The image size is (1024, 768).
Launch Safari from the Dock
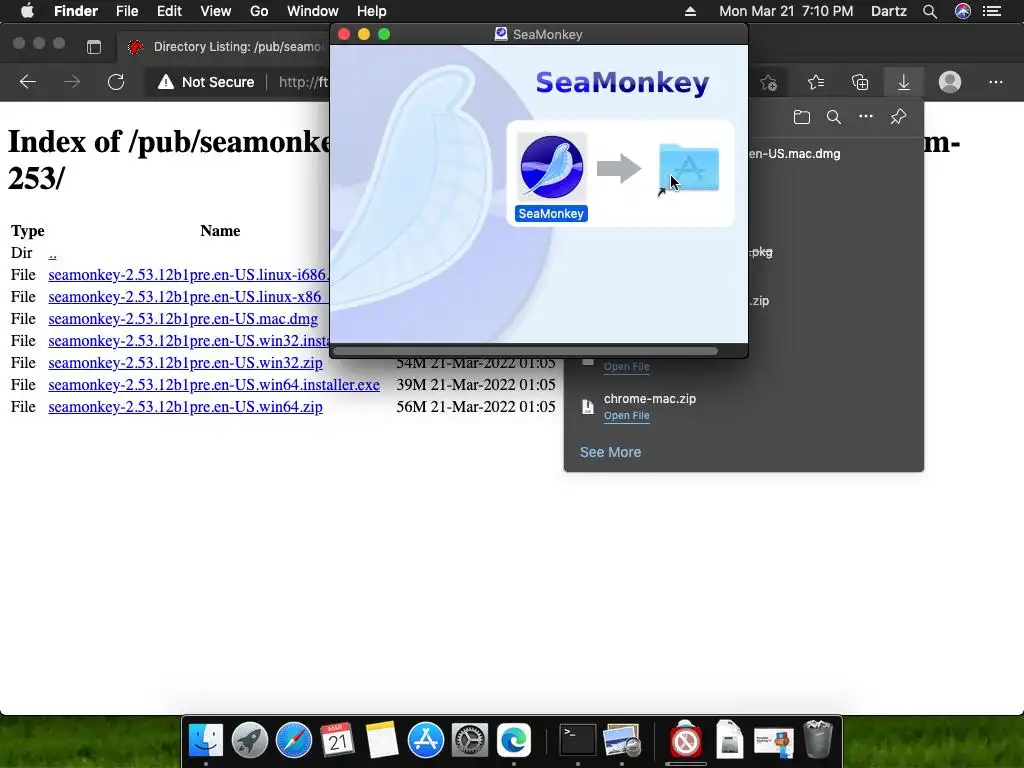click(x=294, y=740)
